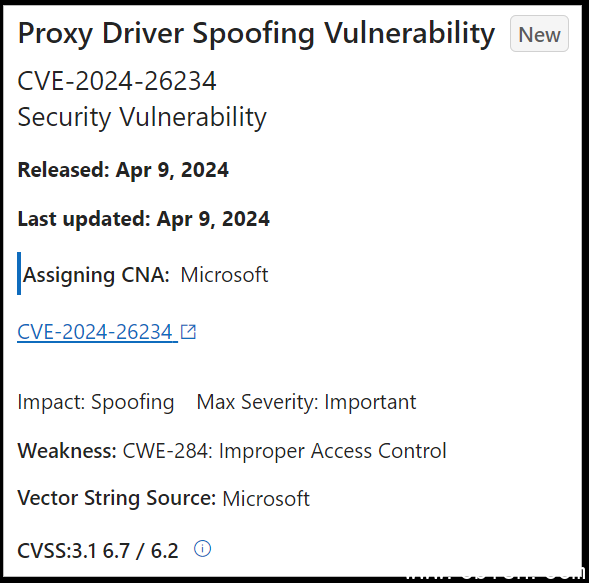This screenshot has width=589, height=583.
Task: Click the Last updated: Apr 9, 2024 line
Action: 143,219
